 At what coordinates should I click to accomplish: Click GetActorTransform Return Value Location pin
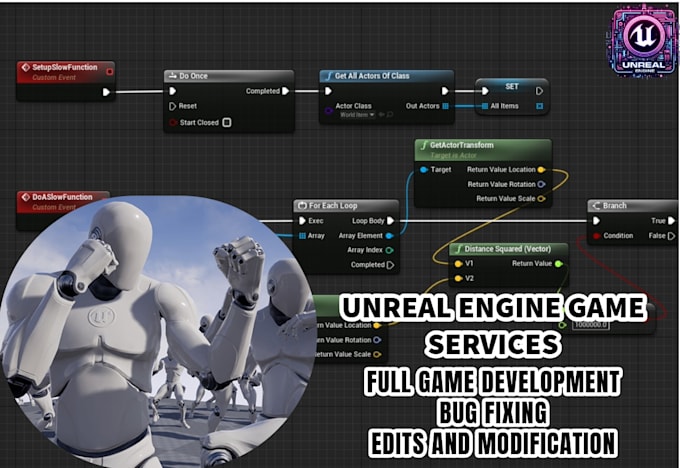pyautogui.click(x=541, y=170)
